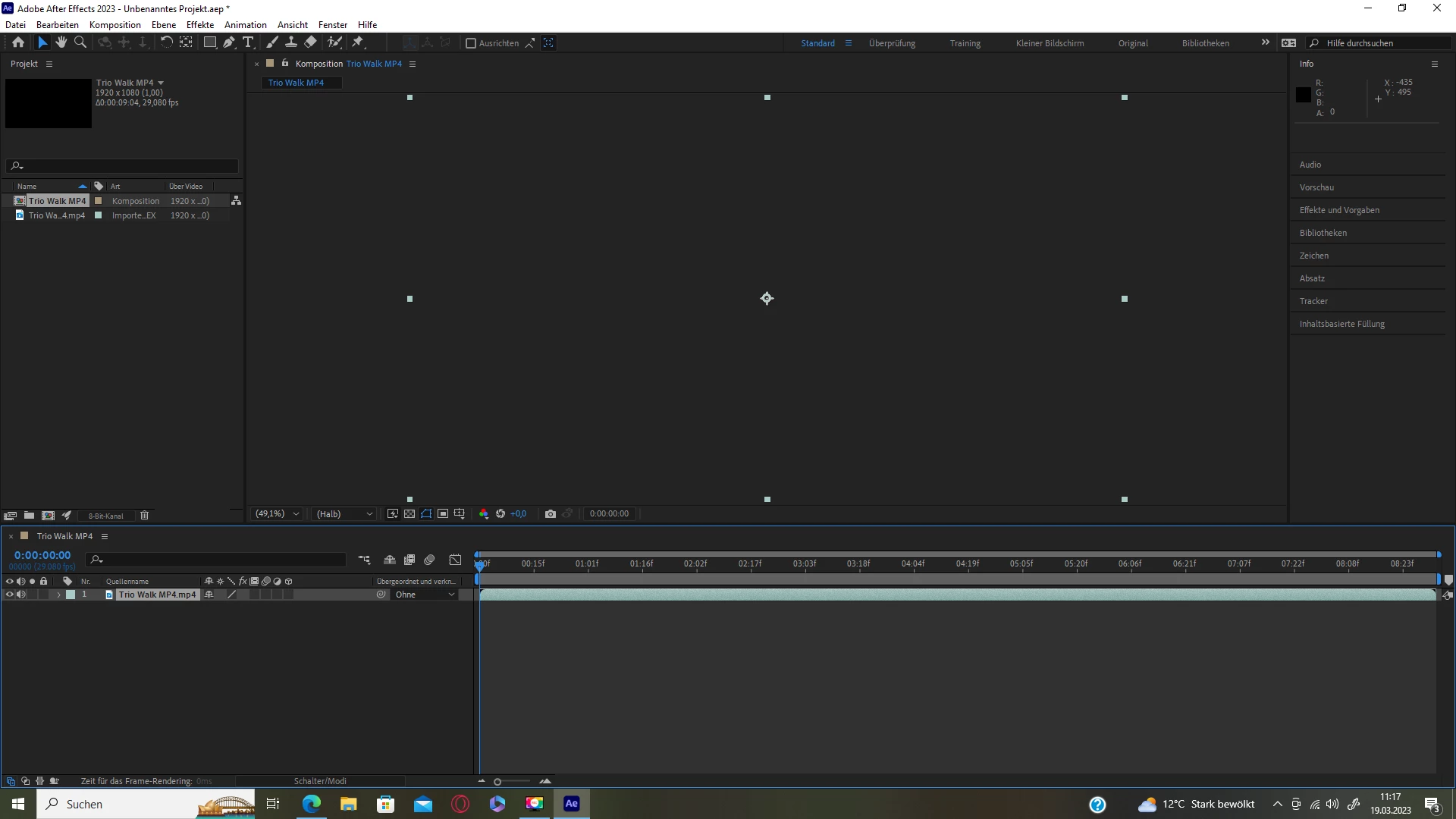
Task: Click the timeline zoom slider
Action: tap(498, 782)
